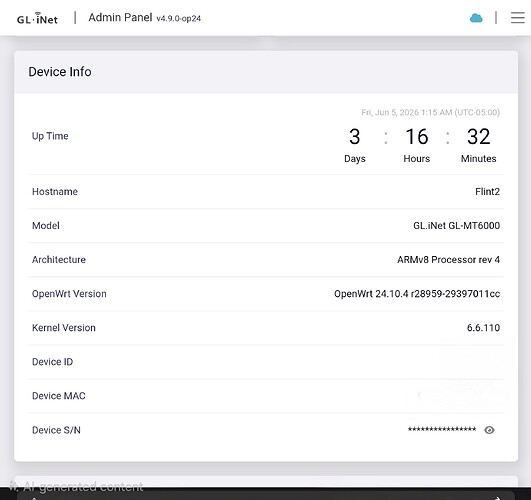
Task: Click the OpenWrt Version label
Action: [69, 294]
